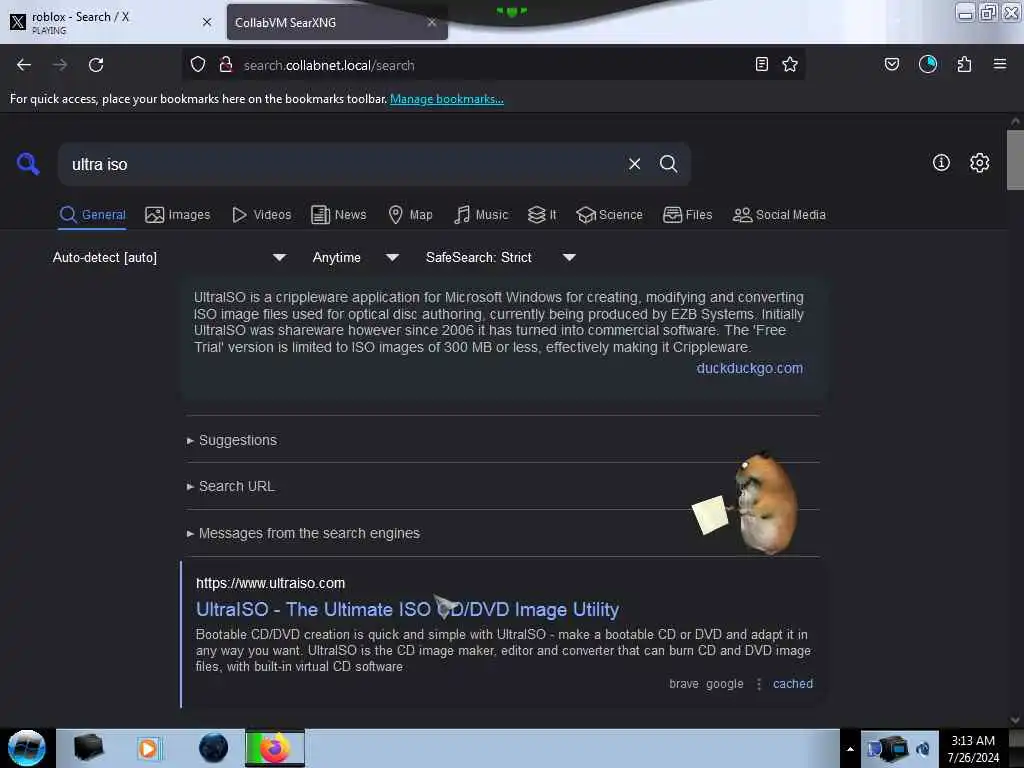Open the Anytime time range dropdown
Viewport: 1024px width, 768px height.
[355, 257]
